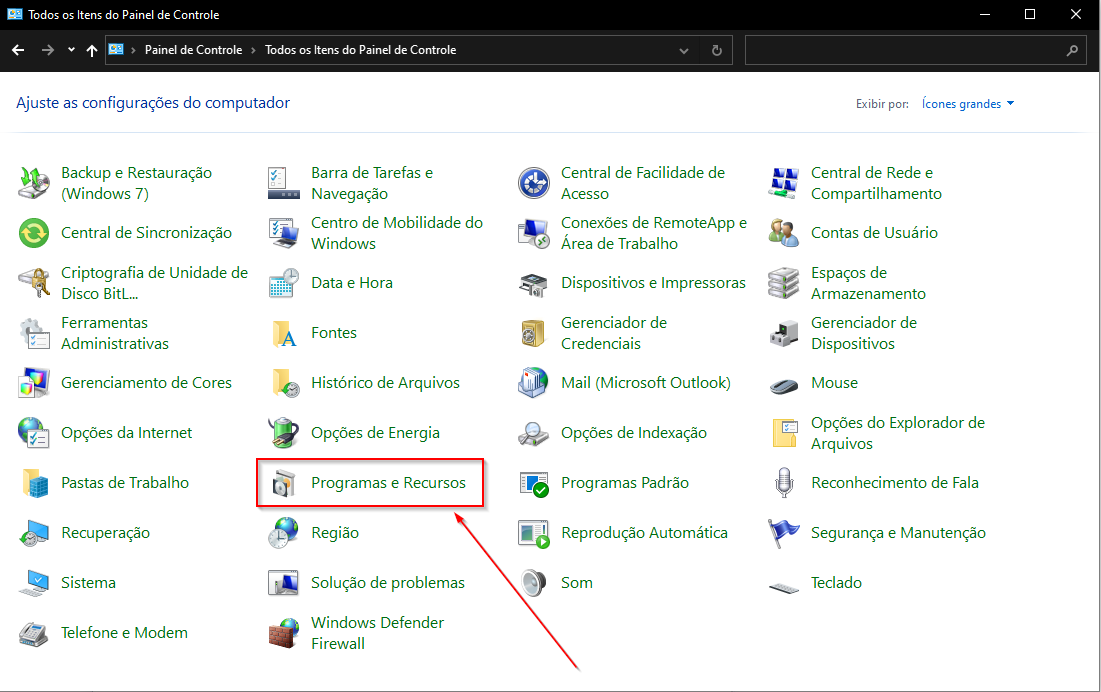This screenshot has width=1101, height=692.
Task: Click the Som link text
Action: 576,583
